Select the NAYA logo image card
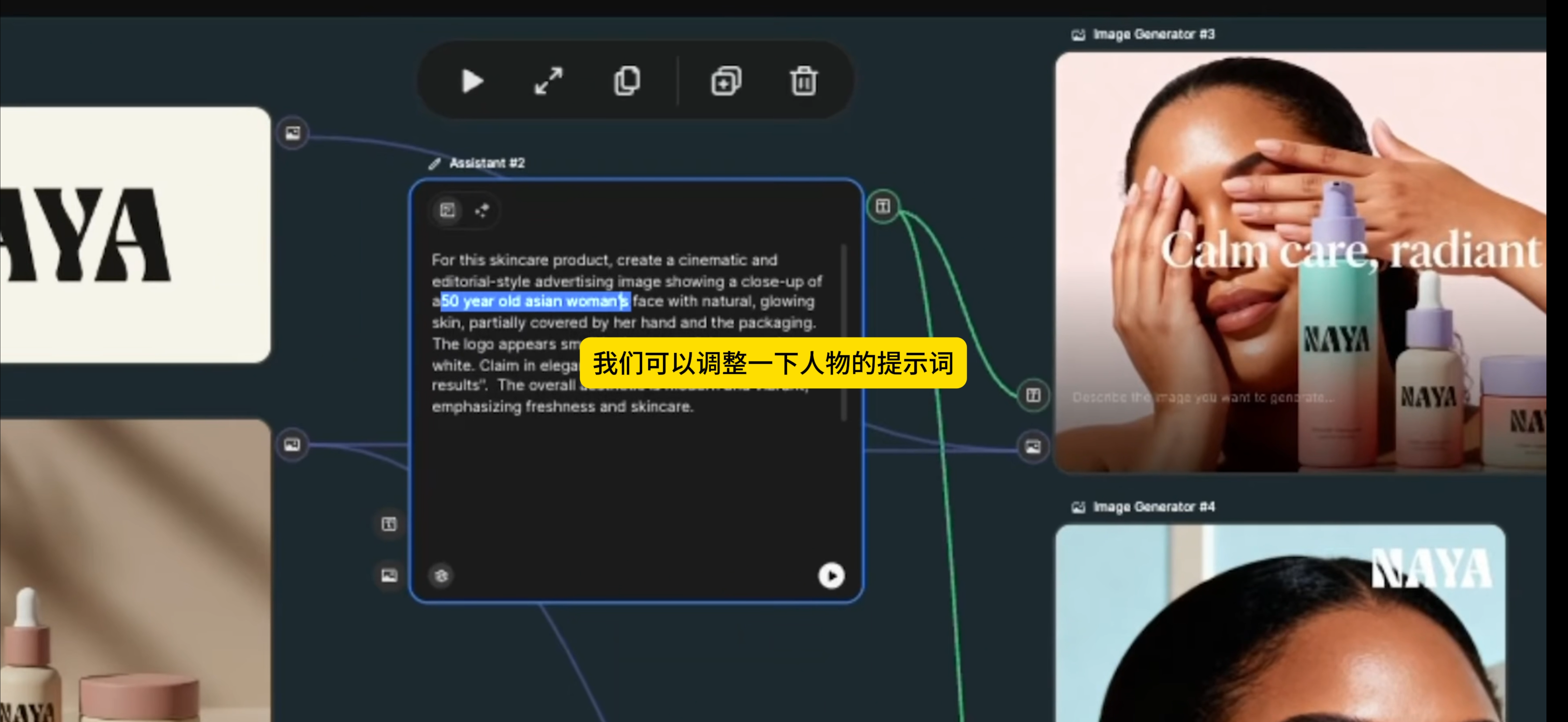 tap(135, 235)
